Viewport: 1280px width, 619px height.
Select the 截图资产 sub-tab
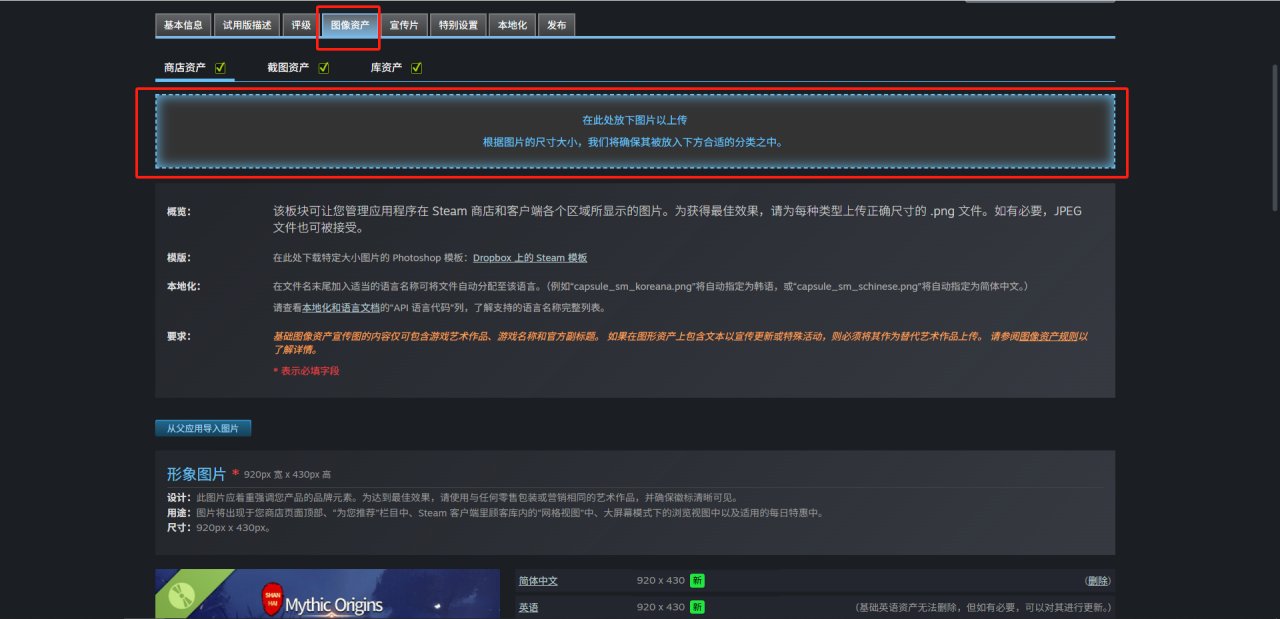(x=287, y=68)
